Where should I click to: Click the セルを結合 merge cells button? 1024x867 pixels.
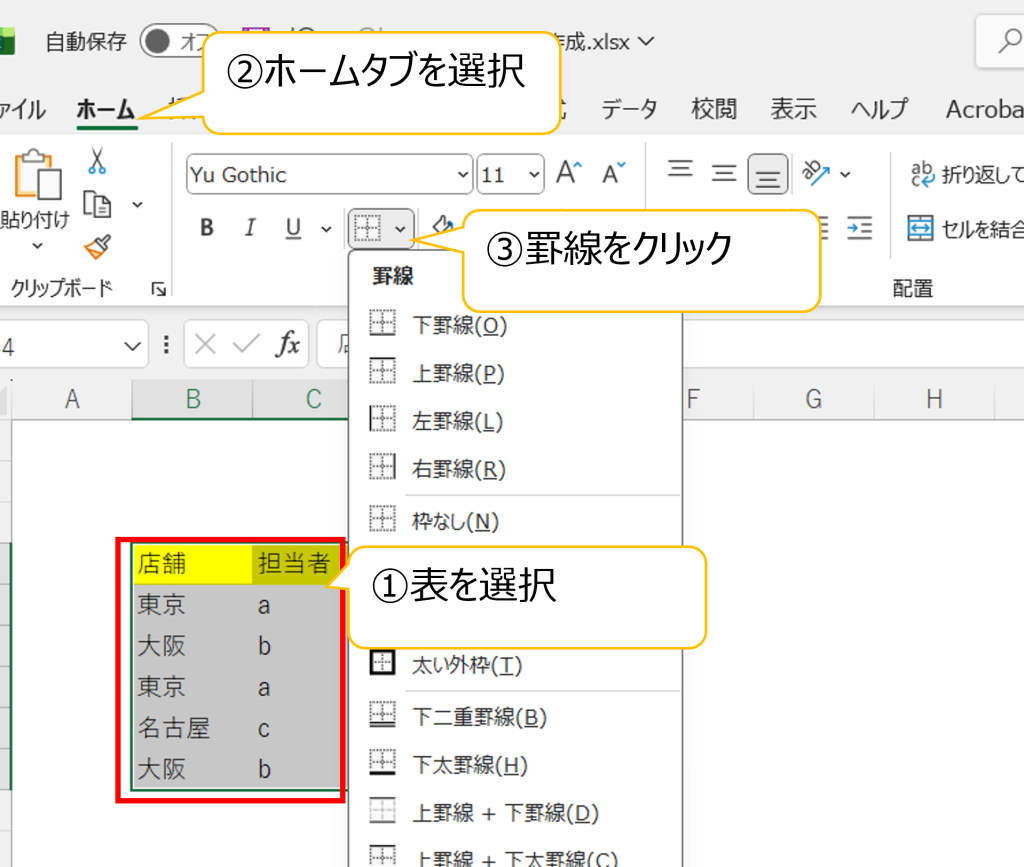(966, 229)
